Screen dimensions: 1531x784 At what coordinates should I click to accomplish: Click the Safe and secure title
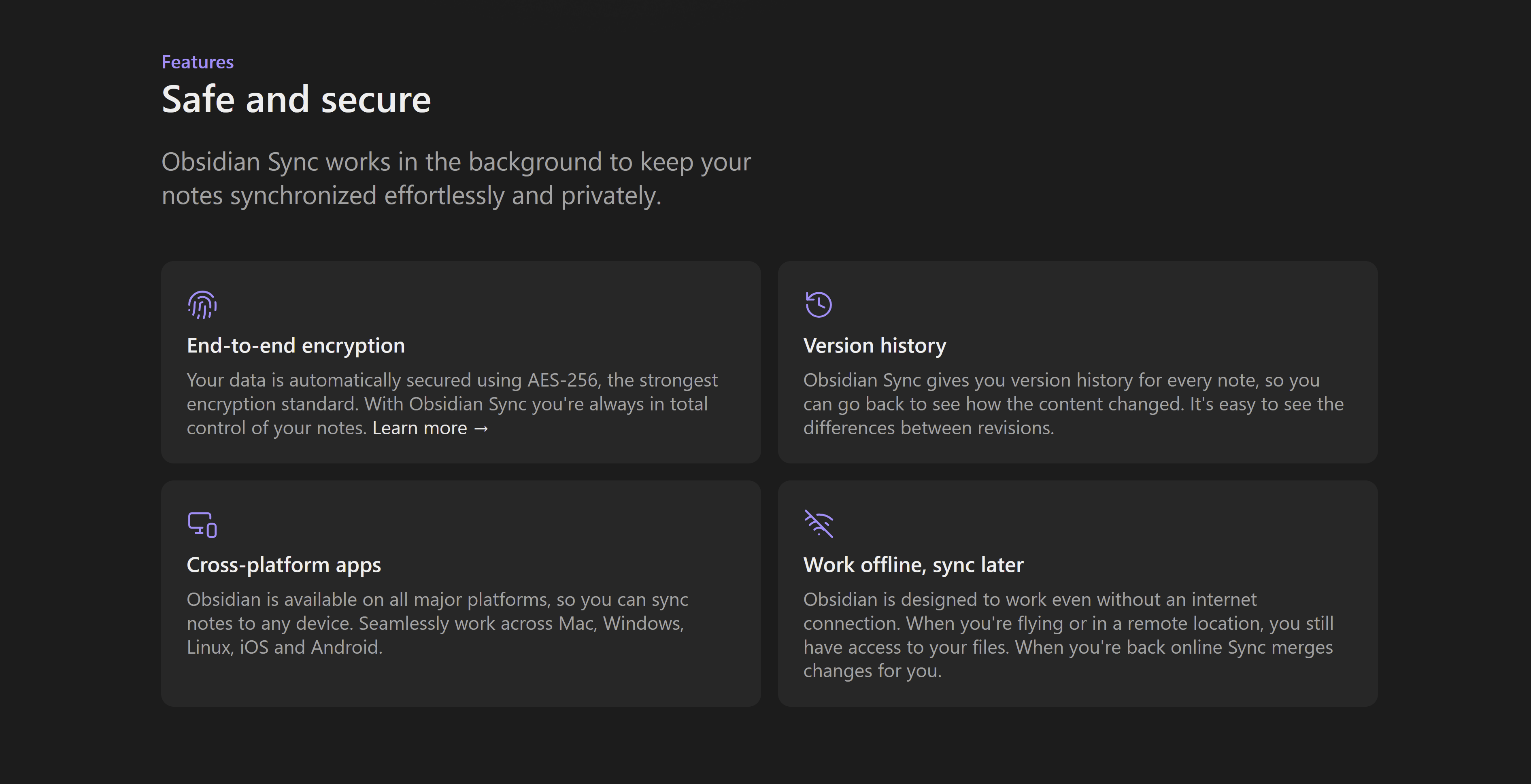[296, 99]
